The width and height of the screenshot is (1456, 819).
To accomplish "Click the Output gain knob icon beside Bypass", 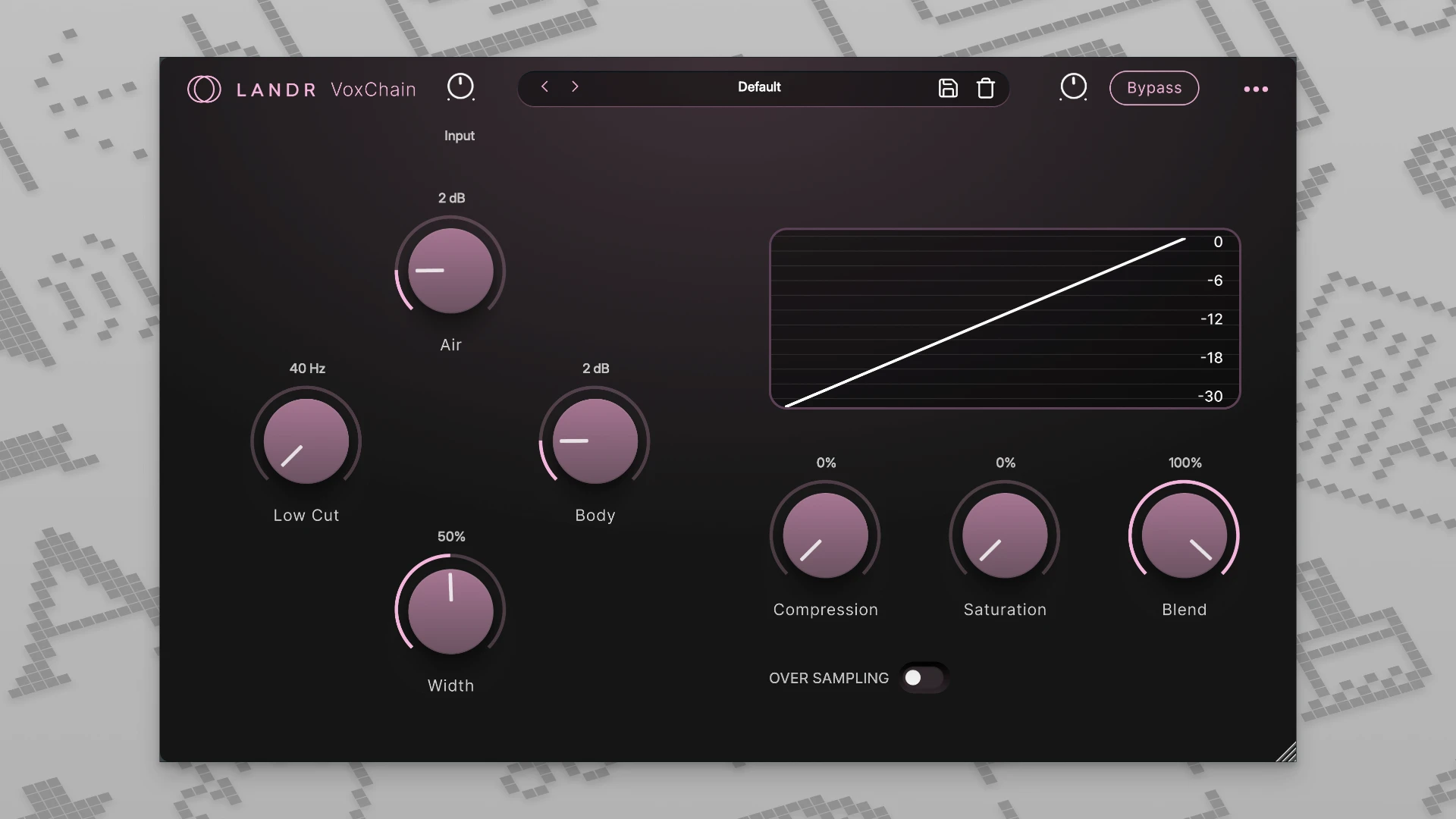I will click(x=1072, y=88).
